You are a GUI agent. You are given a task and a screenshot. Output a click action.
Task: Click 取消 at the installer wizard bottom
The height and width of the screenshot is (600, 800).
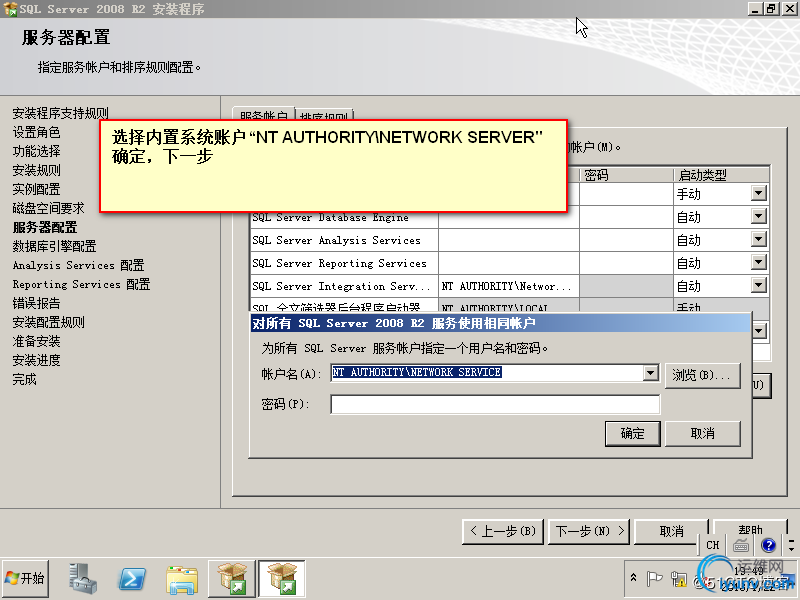click(x=671, y=532)
